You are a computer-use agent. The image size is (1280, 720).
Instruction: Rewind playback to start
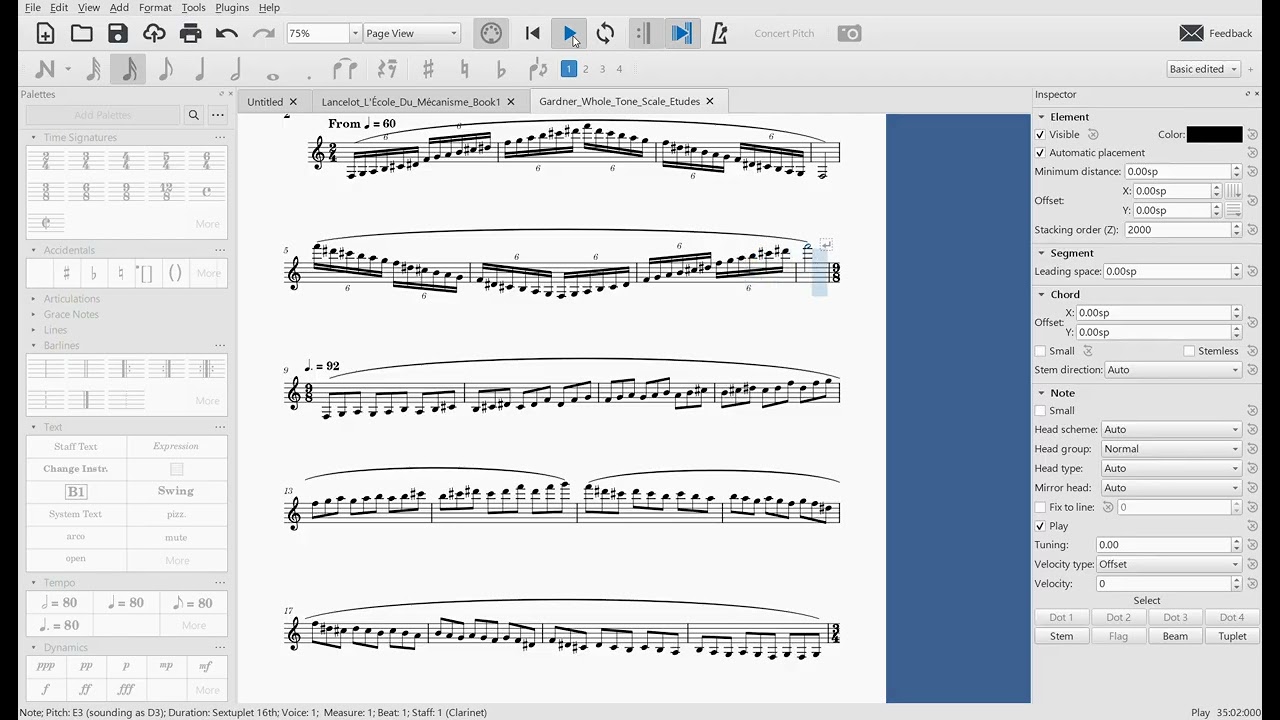click(x=533, y=33)
